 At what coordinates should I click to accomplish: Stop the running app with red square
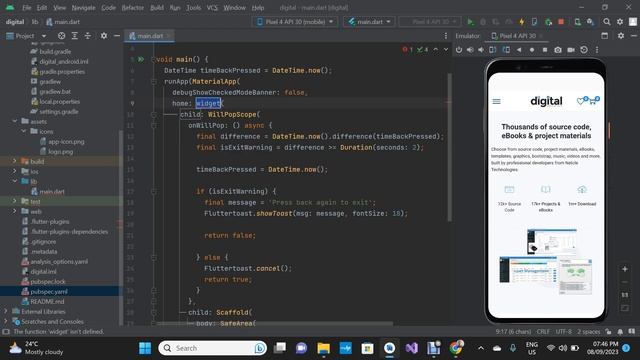[561, 22]
